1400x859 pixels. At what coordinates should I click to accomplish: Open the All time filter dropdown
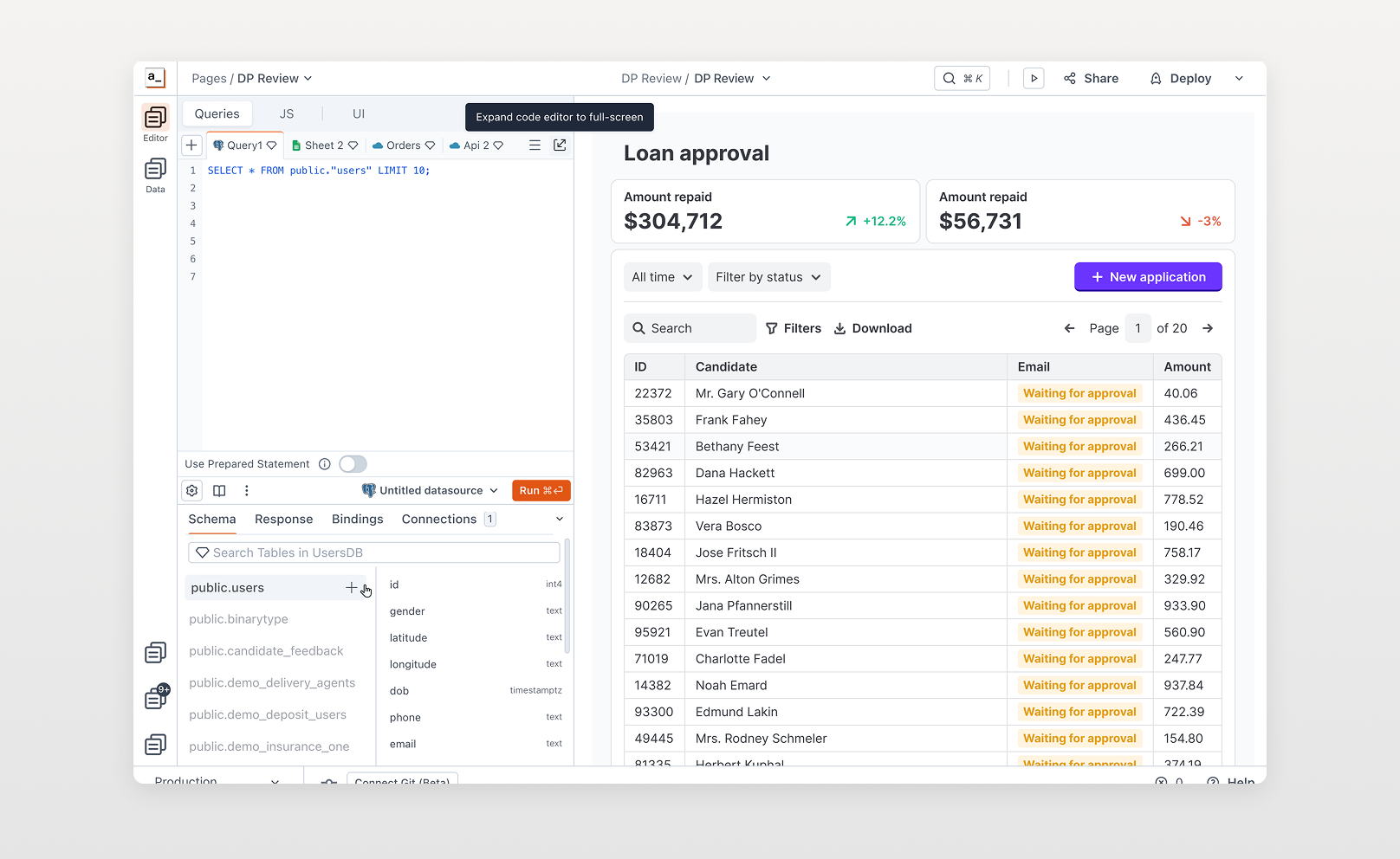663,277
